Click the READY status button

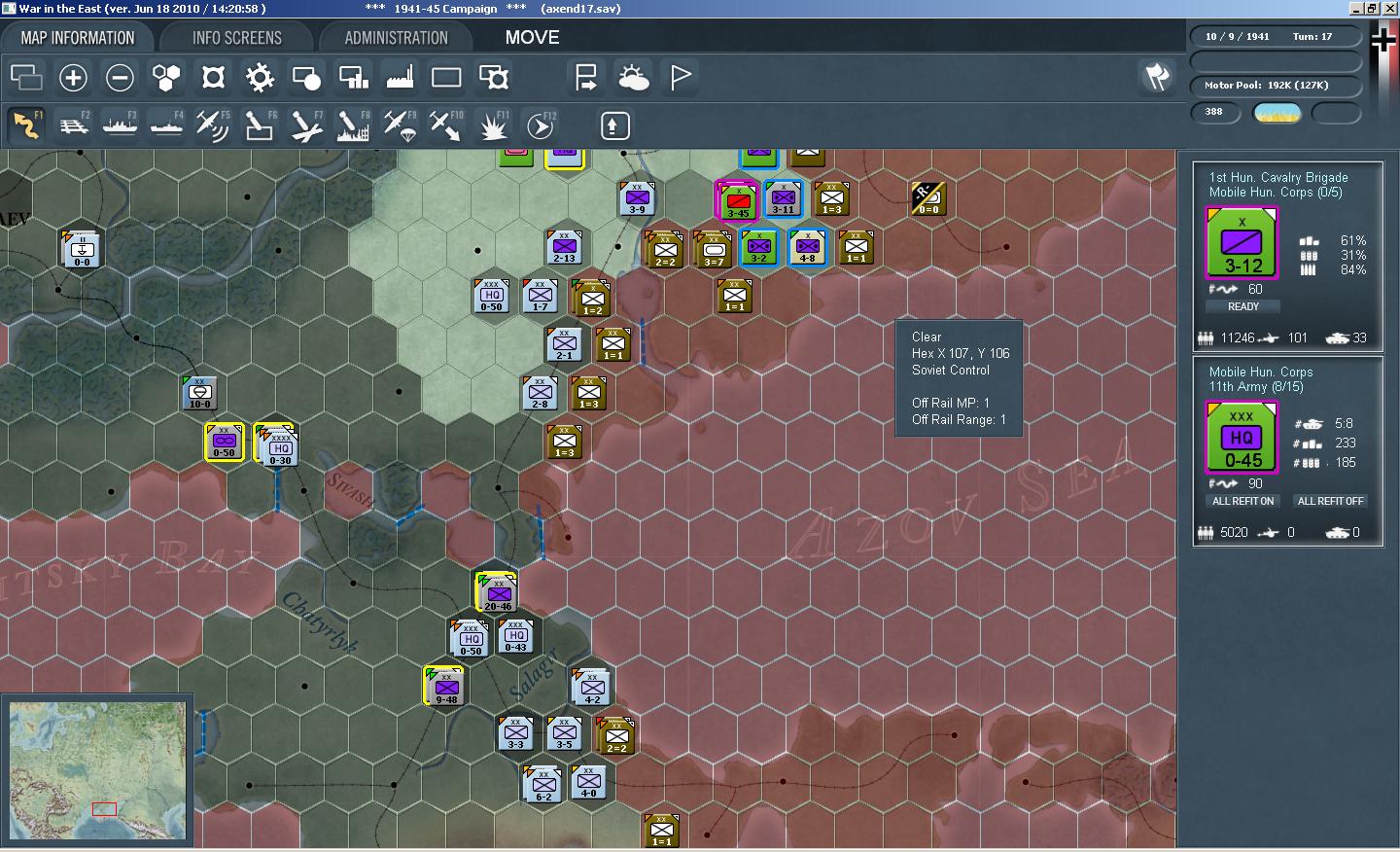(x=1243, y=306)
